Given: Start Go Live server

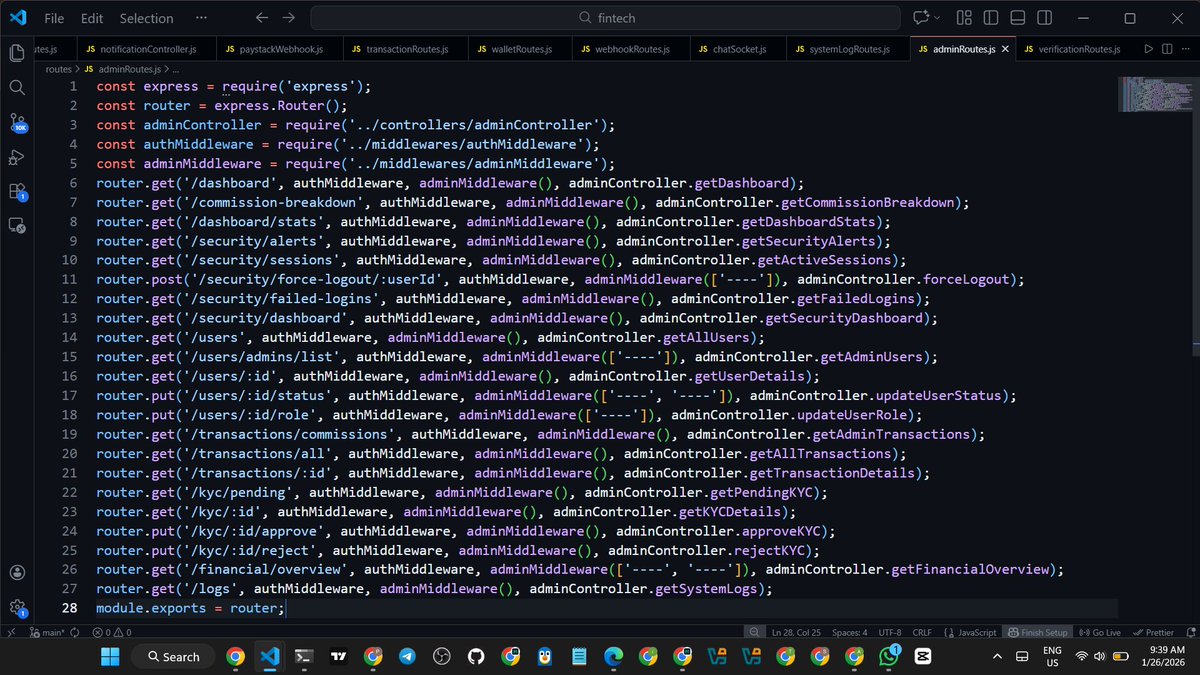Looking at the screenshot, I should [x=1099, y=632].
